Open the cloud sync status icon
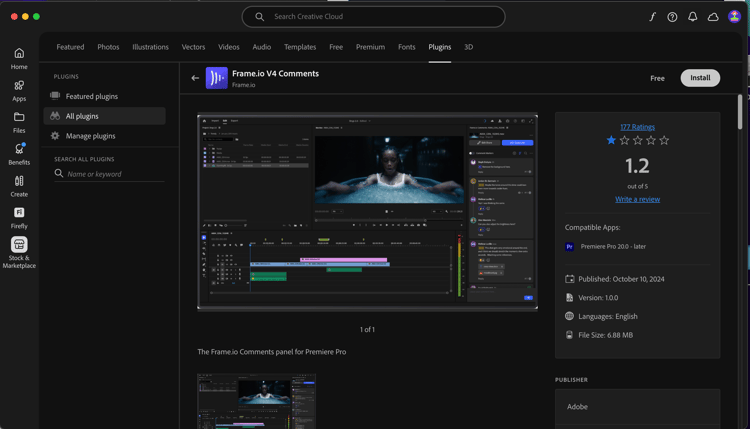Screen dimensions: 750x429 click(713, 17)
